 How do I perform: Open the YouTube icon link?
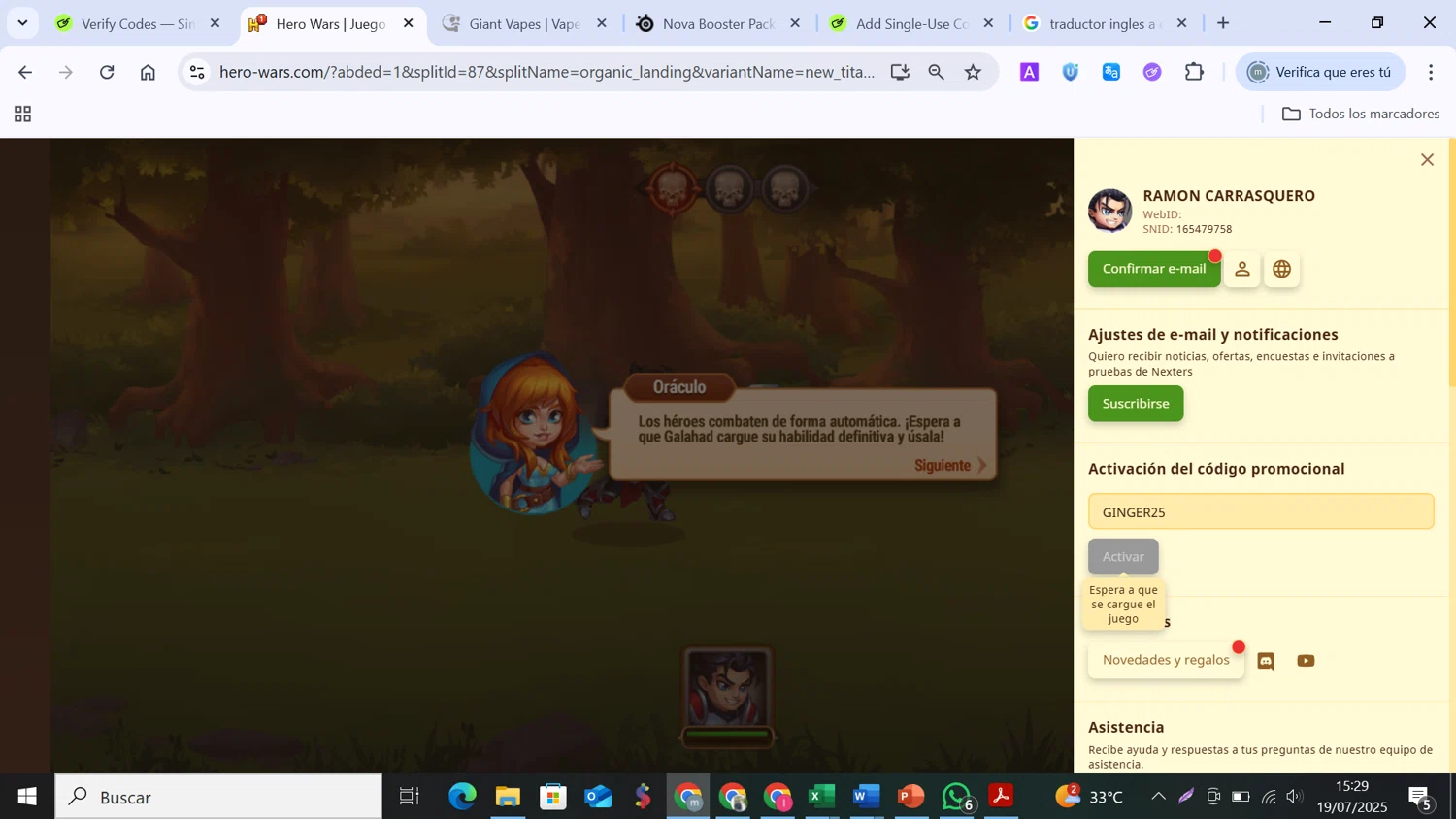pyautogui.click(x=1306, y=661)
